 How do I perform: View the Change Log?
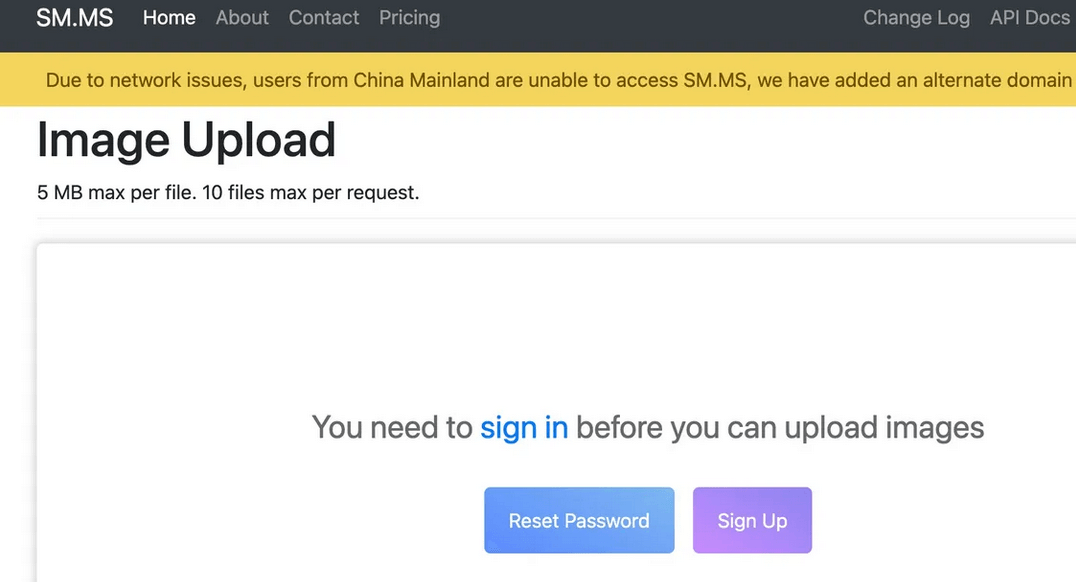pyautogui.click(x=916, y=18)
